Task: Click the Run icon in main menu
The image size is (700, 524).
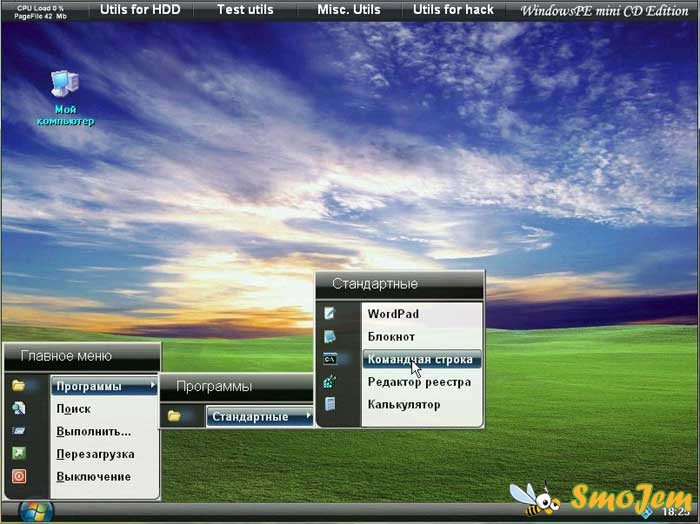Action: coord(18,431)
